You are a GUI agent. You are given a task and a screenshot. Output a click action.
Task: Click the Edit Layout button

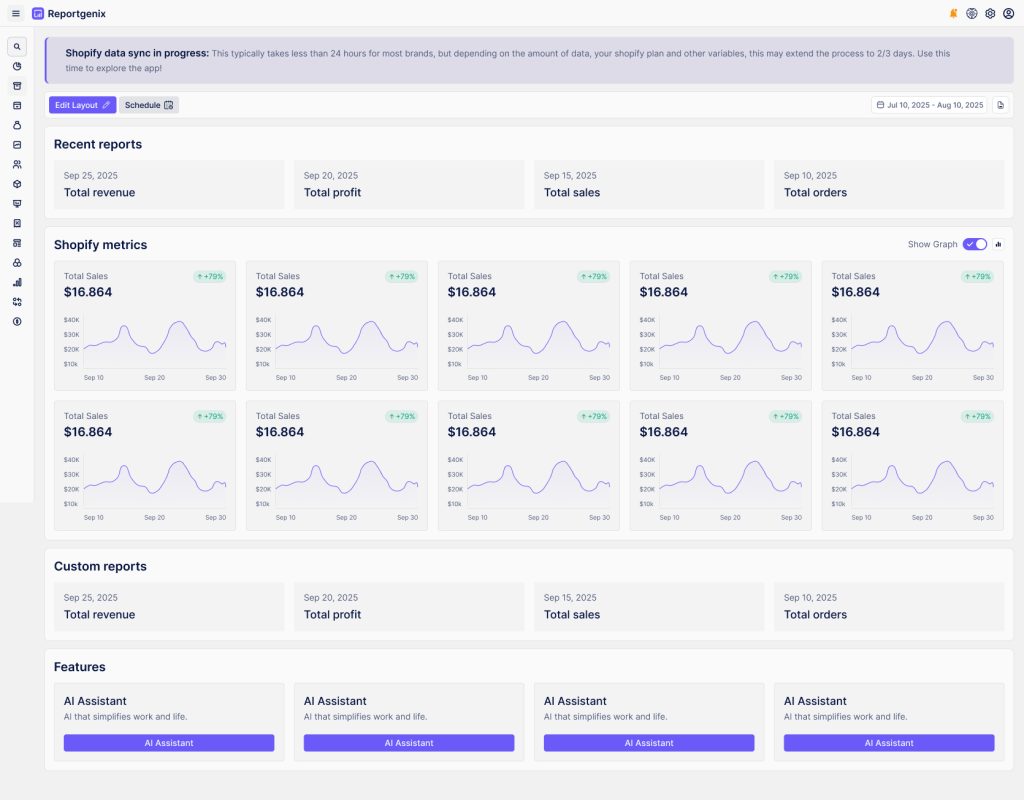82,105
